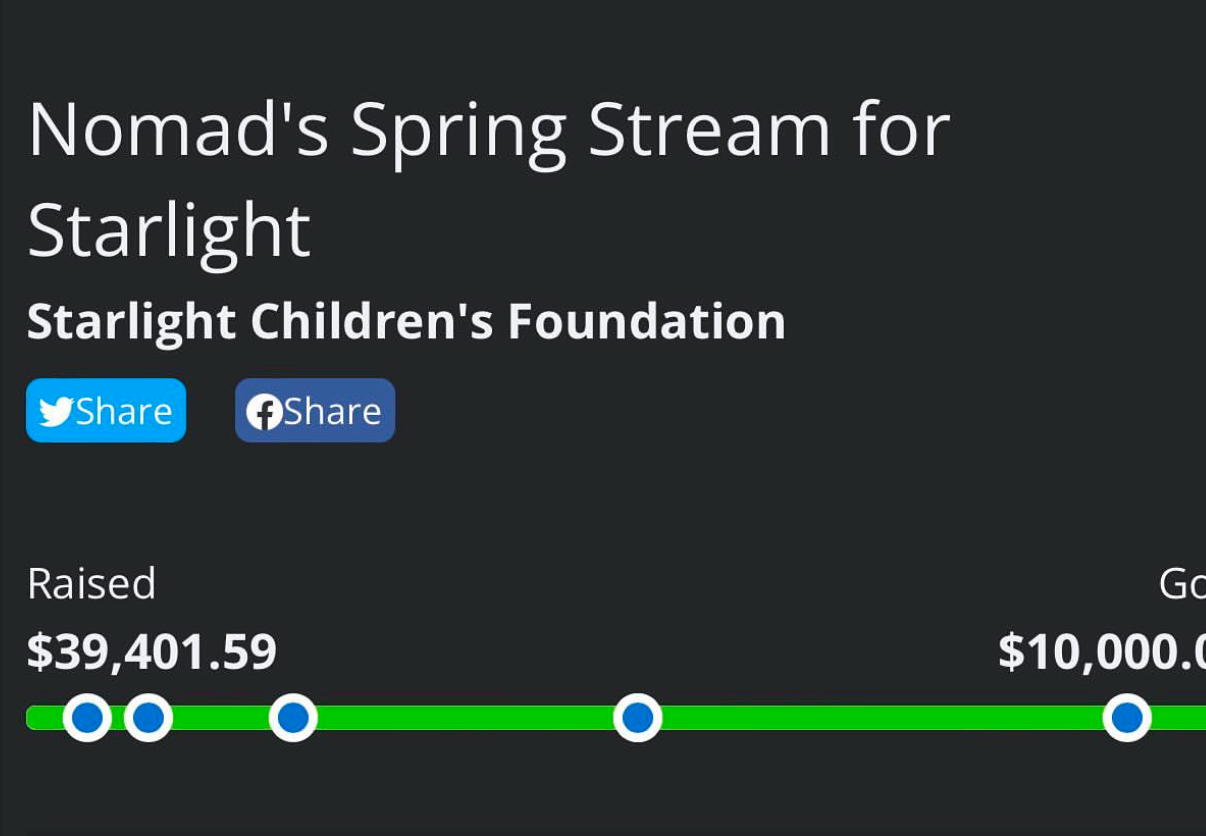Click the word "Starlight" in the heading
This screenshot has height=836, width=1206.
click(169, 231)
